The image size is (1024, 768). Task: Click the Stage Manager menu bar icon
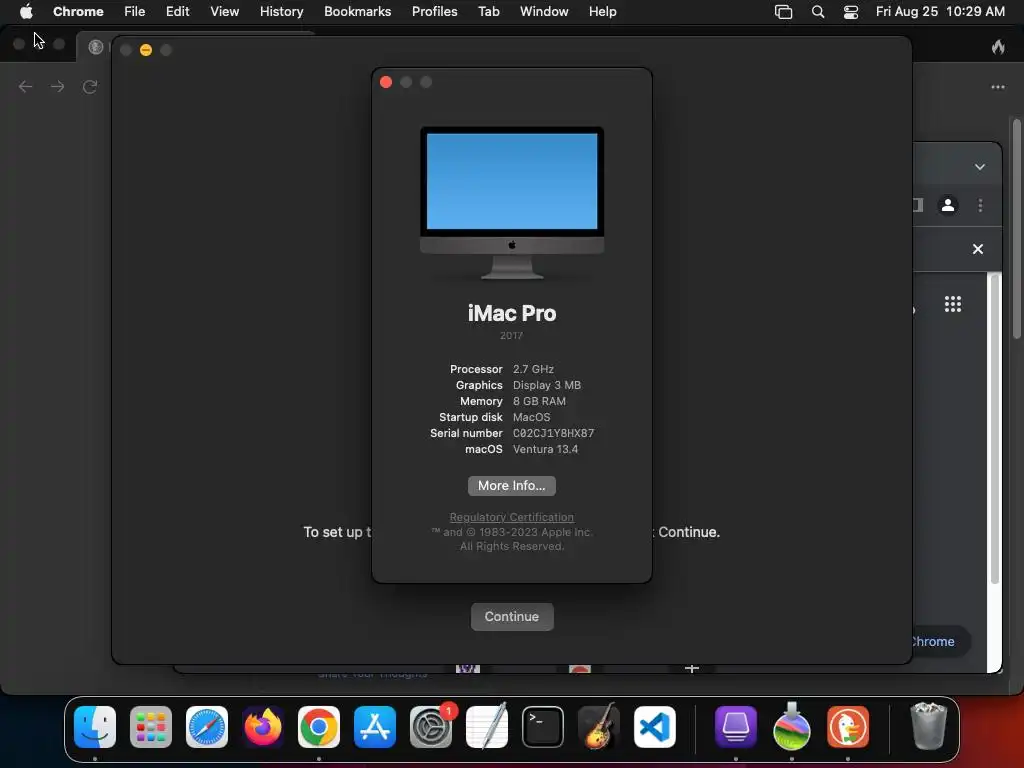(783, 12)
